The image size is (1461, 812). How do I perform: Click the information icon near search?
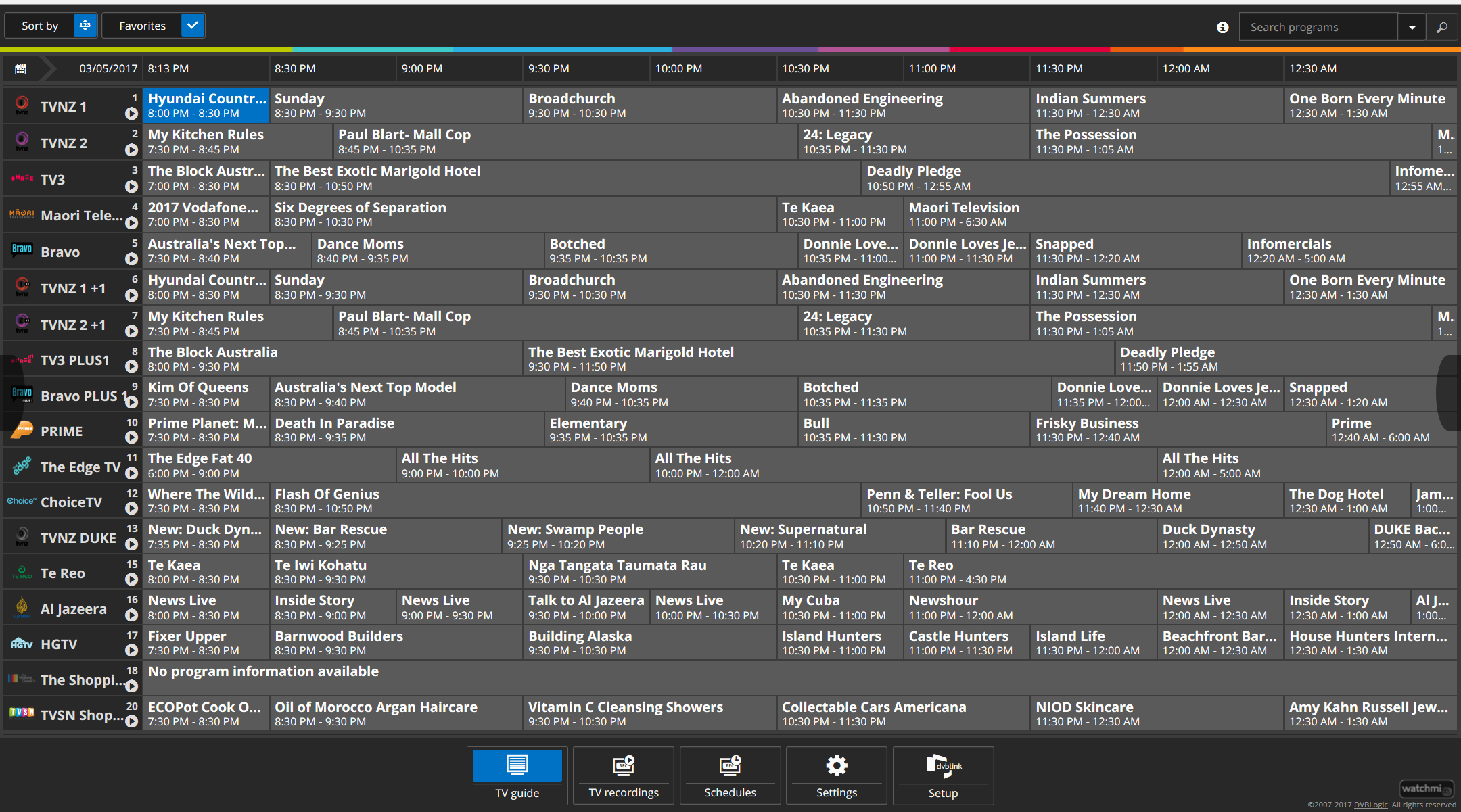point(1222,27)
